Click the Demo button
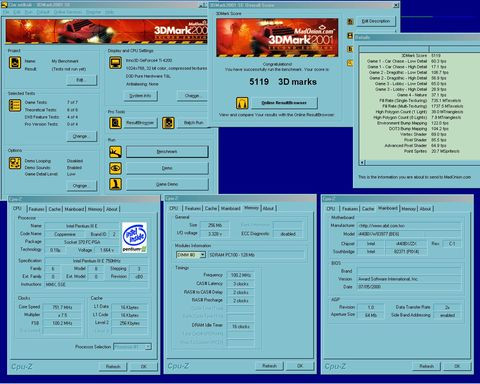480x384 pixels. 167,168
